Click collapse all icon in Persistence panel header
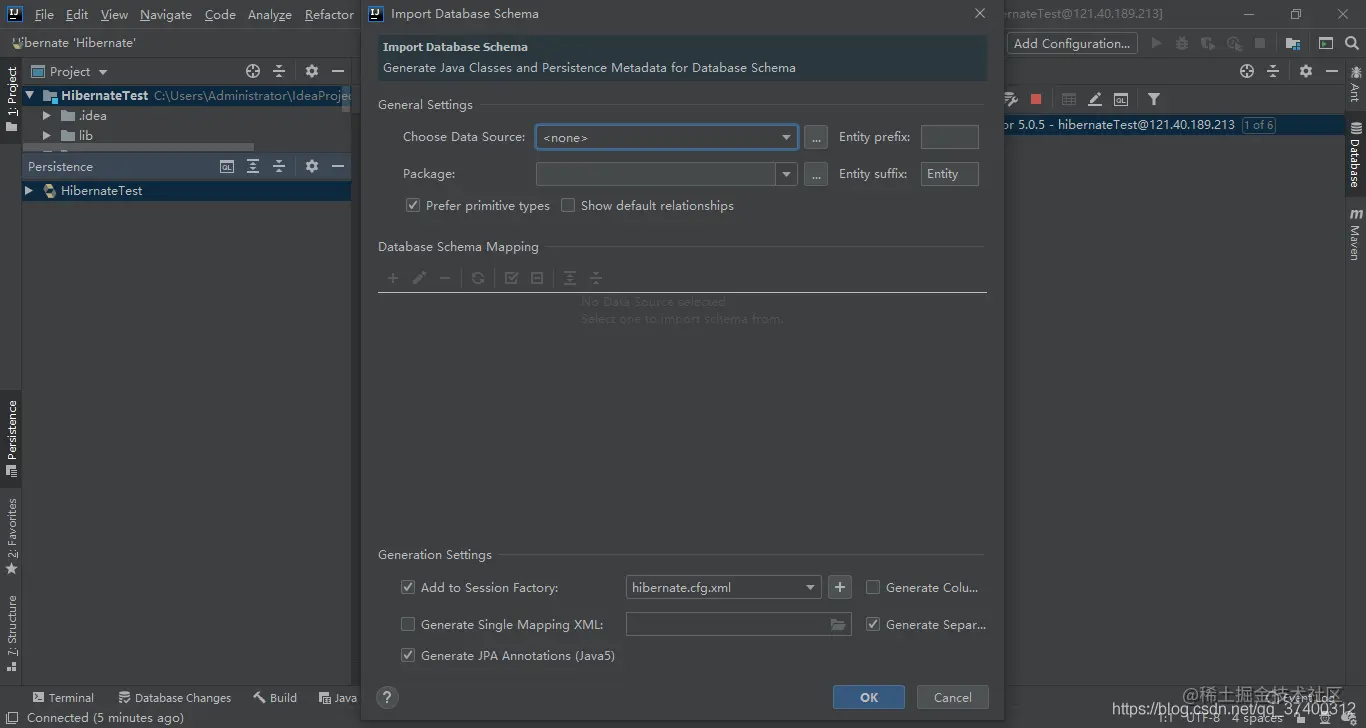The height and width of the screenshot is (728, 1366). (x=279, y=166)
